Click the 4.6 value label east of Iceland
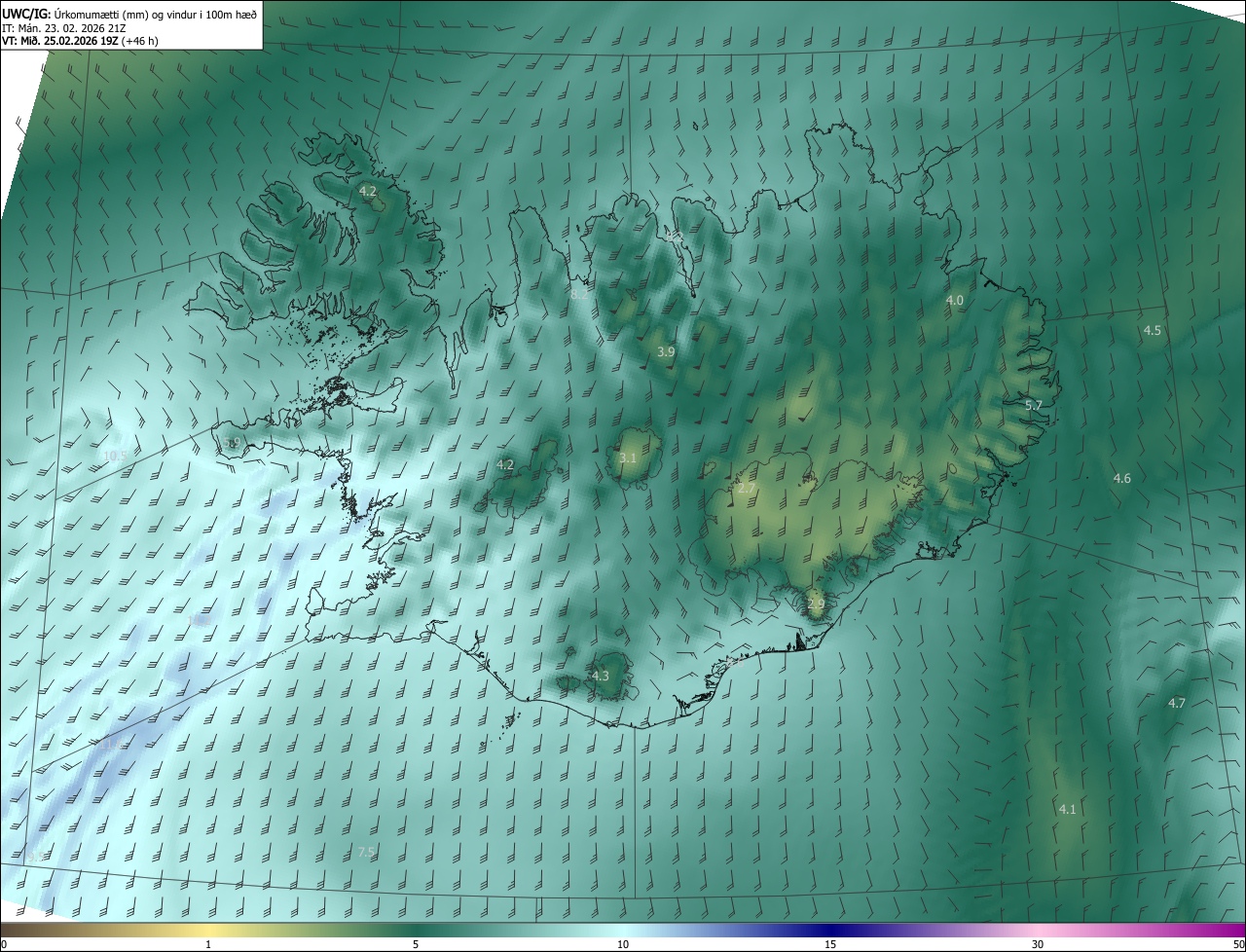Image resolution: width=1246 pixels, height=952 pixels. [1121, 479]
